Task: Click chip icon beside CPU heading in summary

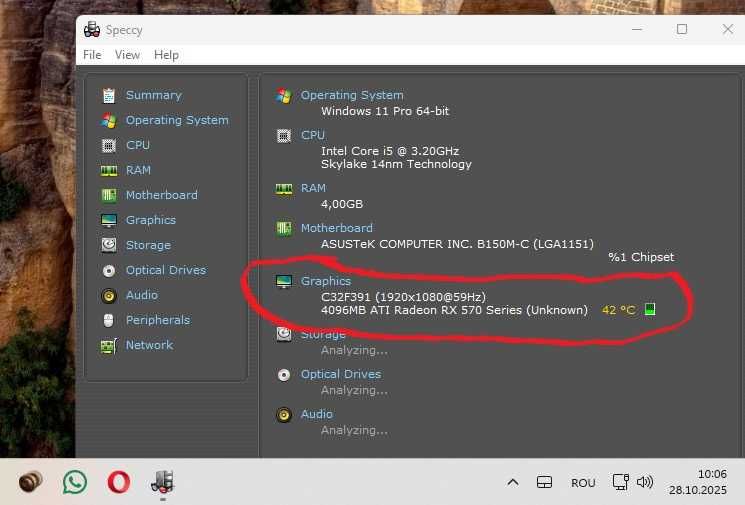Action: point(284,136)
